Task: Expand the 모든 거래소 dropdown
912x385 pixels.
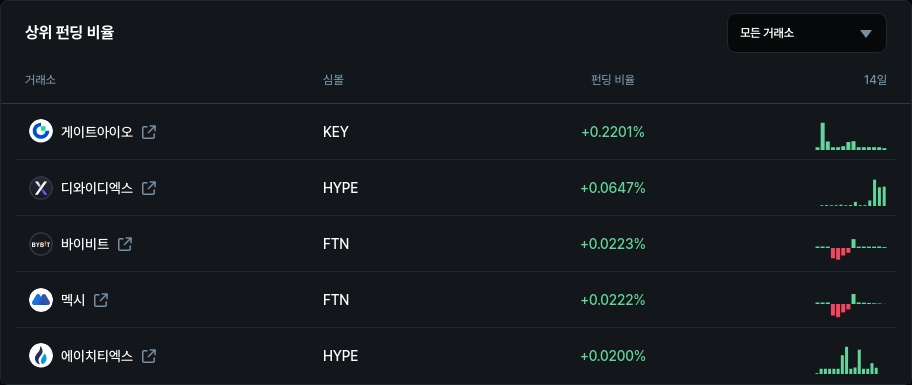Action: coord(807,33)
